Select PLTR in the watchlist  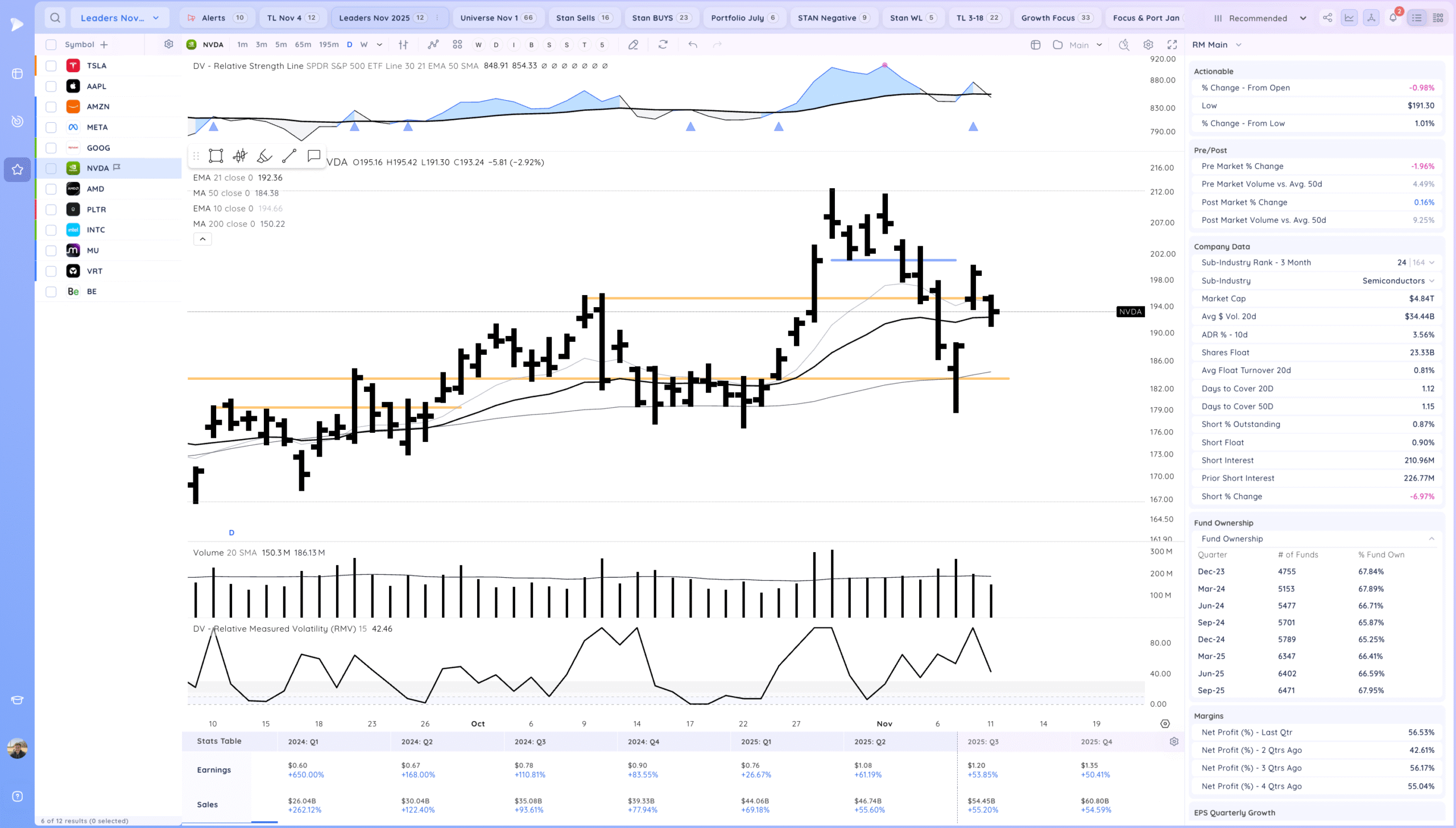pyautogui.click(x=97, y=209)
